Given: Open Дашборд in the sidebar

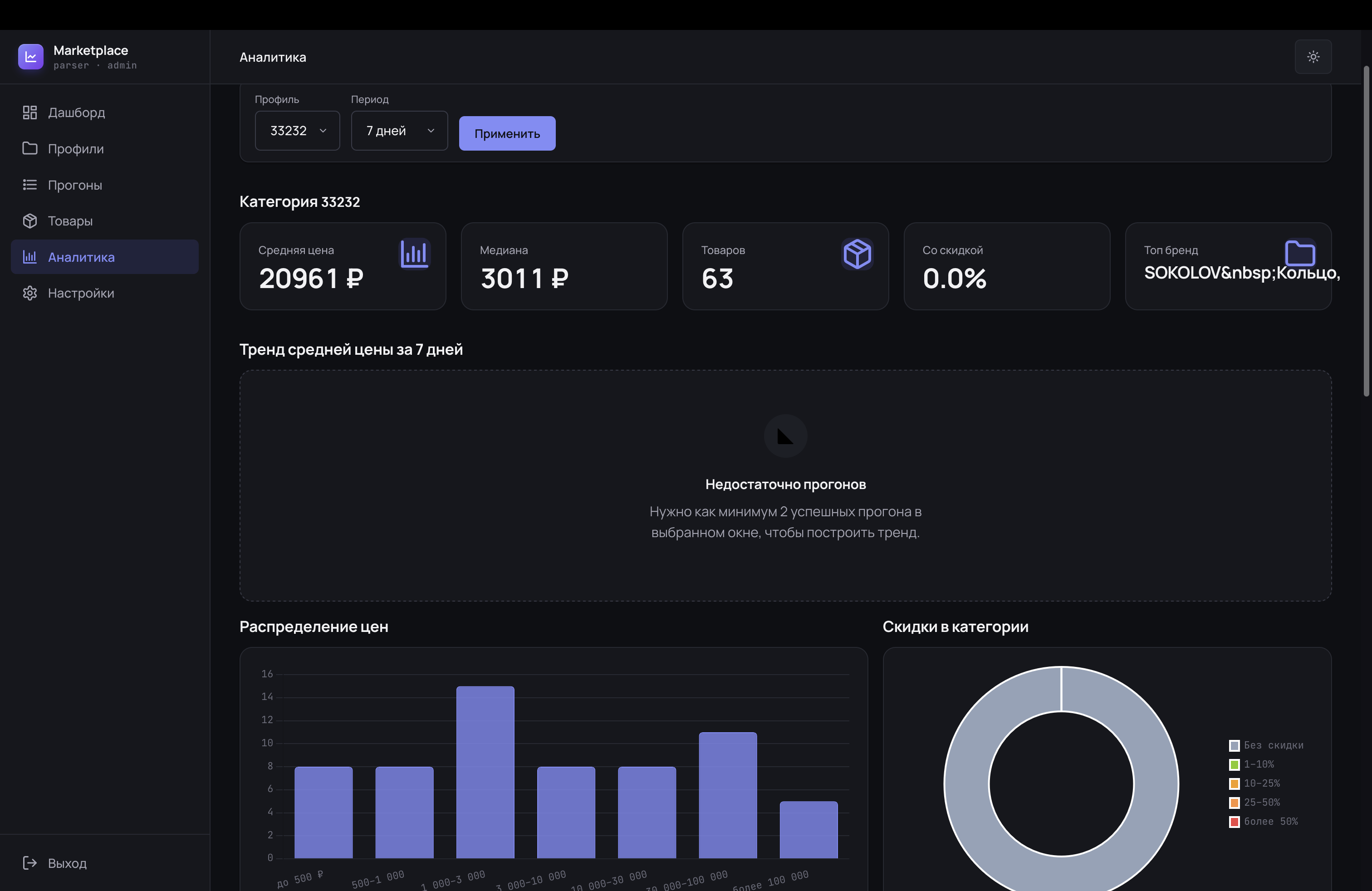Looking at the screenshot, I should click(105, 113).
